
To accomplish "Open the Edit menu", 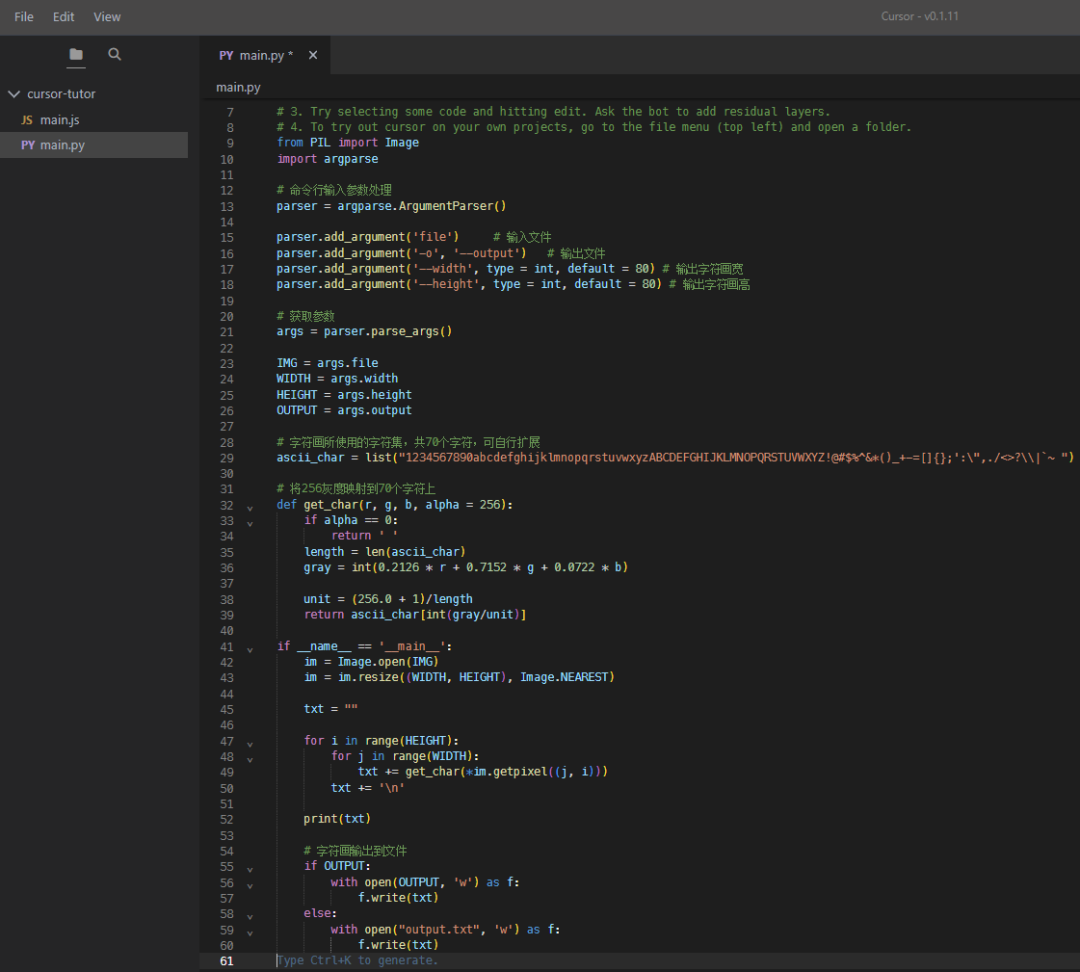I will click(x=64, y=17).
